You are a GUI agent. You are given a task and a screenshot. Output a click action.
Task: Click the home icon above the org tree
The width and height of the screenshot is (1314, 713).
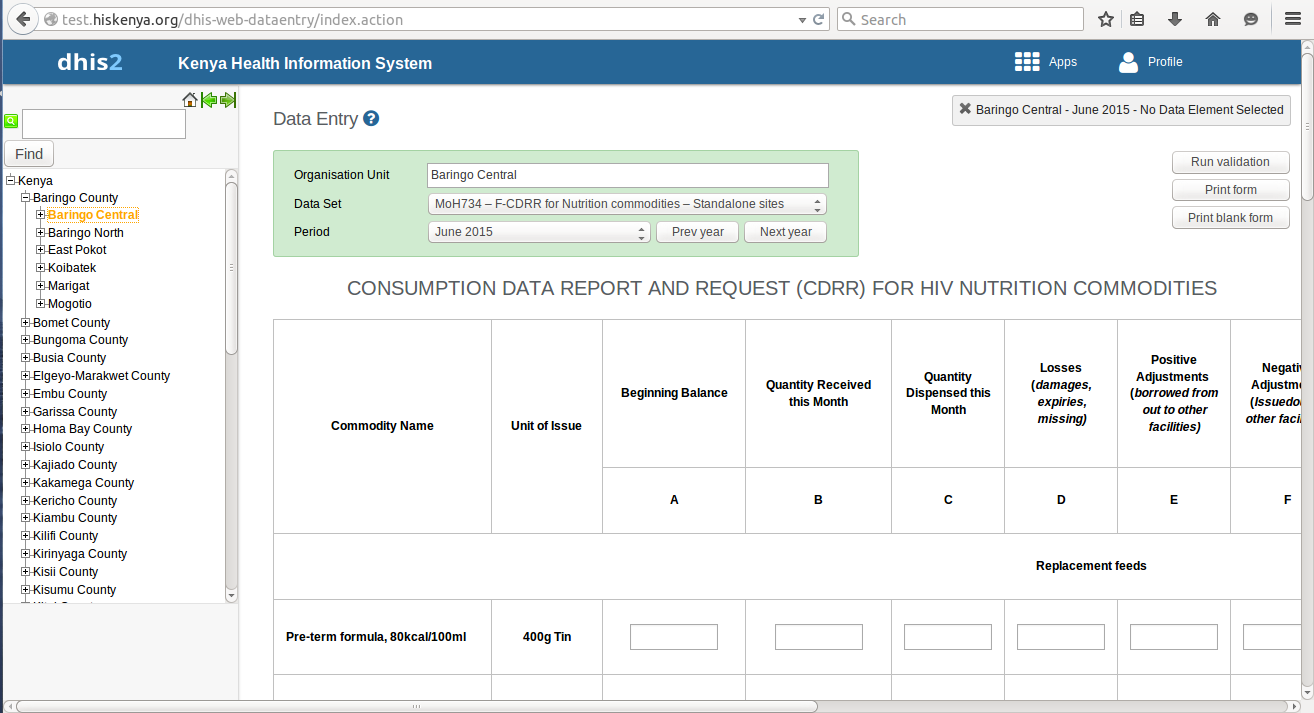tap(190, 100)
